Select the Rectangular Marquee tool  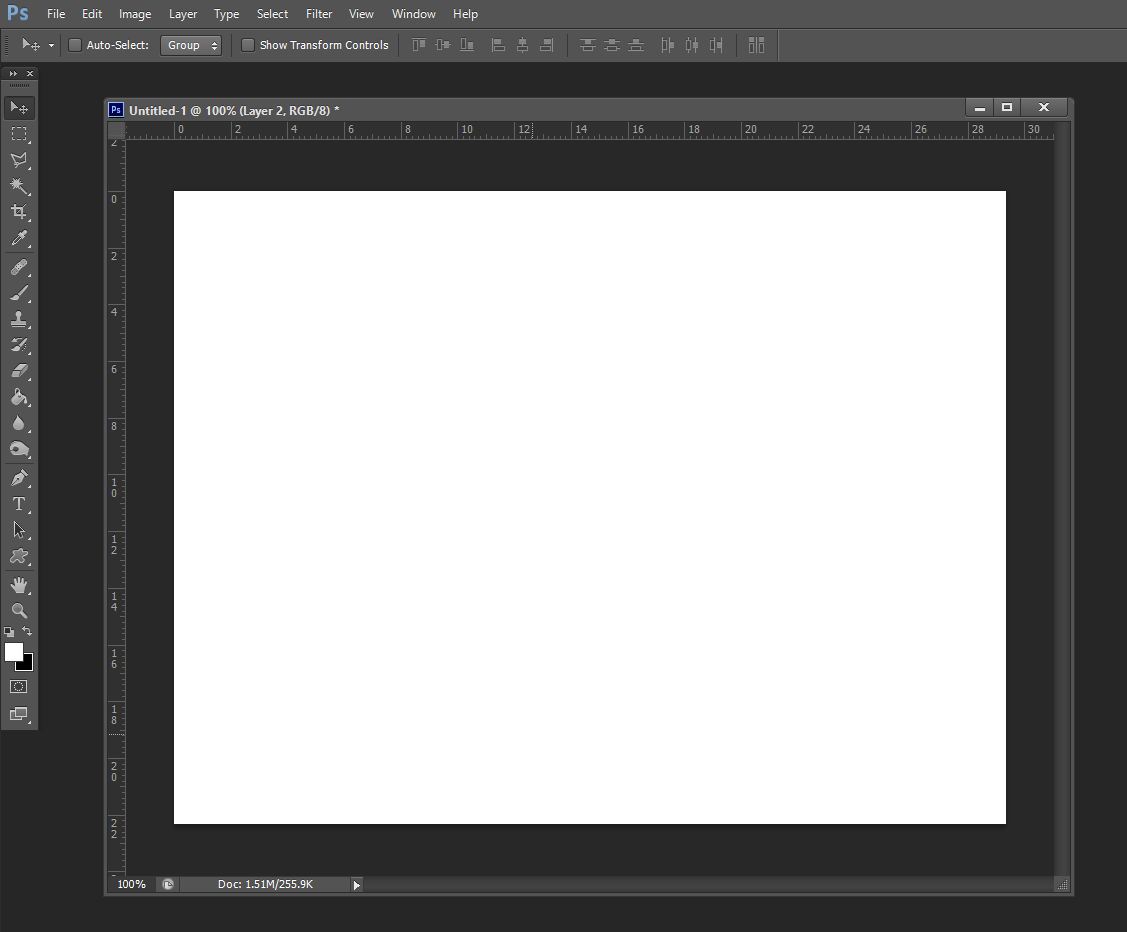pyautogui.click(x=19, y=134)
